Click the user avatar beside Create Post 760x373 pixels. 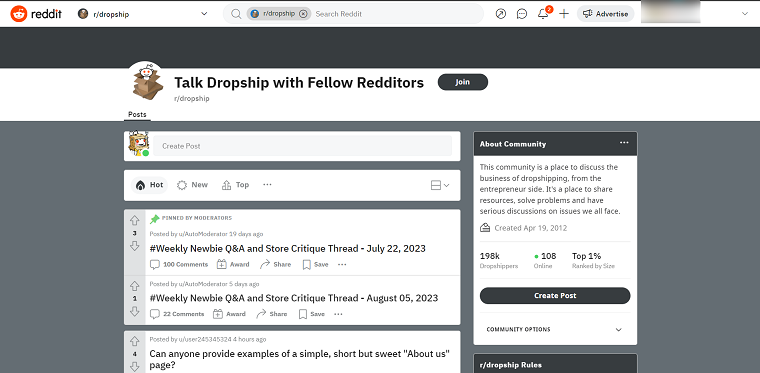click(139, 144)
